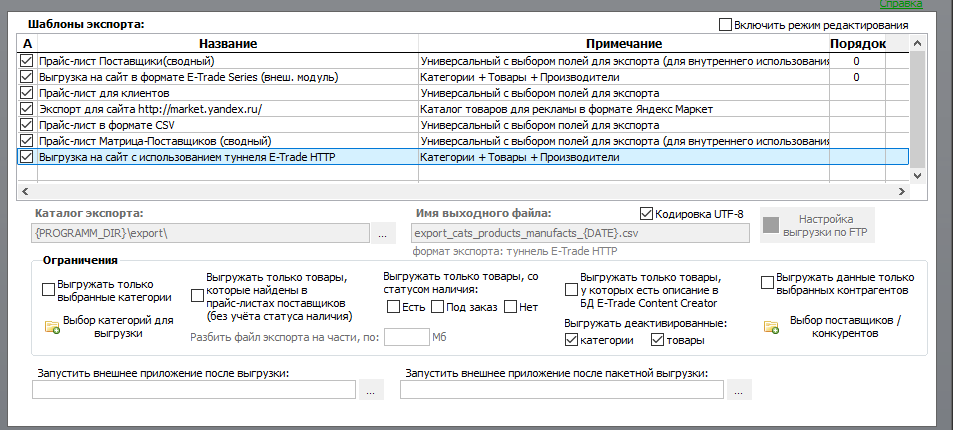Enable only products with E-Trade Content Creator description
Viewport: 953px width, 430px height.
click(571, 290)
